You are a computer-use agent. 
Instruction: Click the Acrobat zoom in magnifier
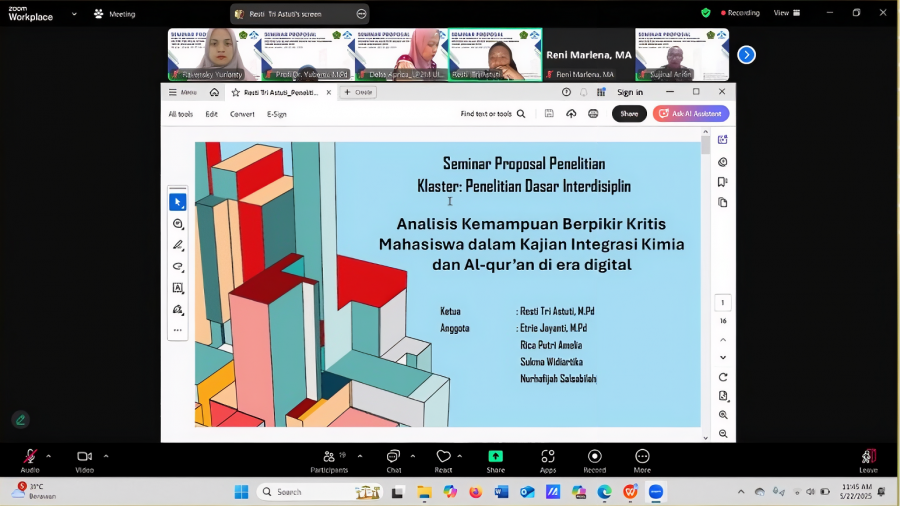pos(723,415)
